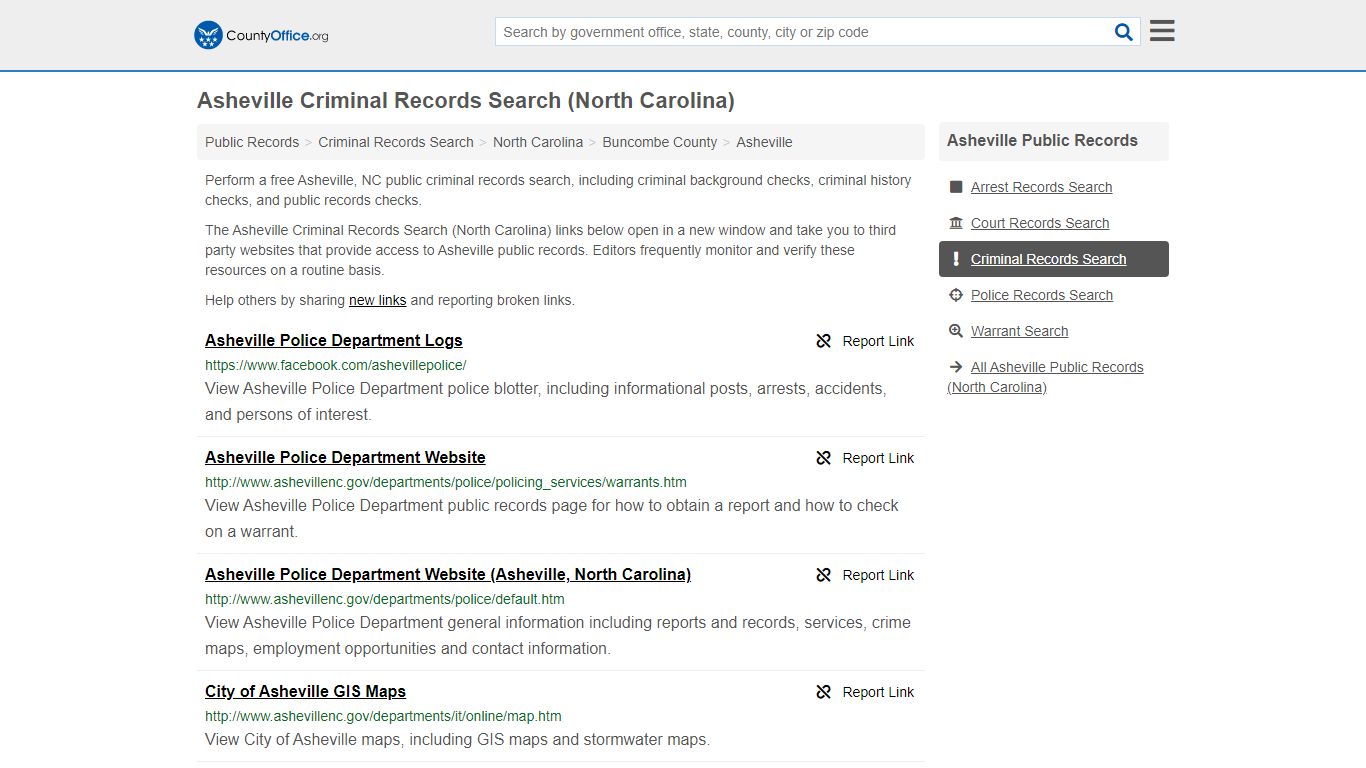Open Warrant Search in sidebar
The width and height of the screenshot is (1366, 768).
[x=1019, y=331]
